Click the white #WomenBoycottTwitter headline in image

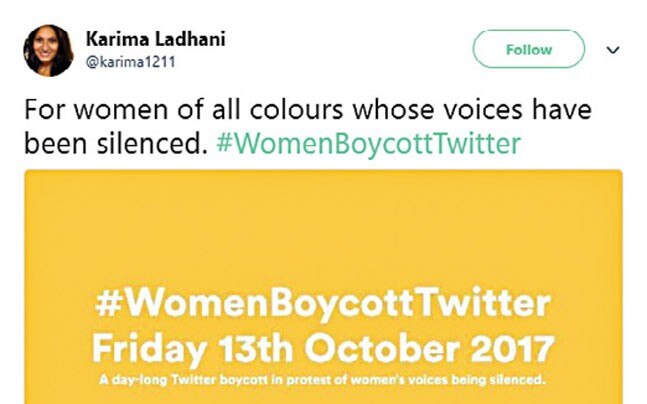322,304
